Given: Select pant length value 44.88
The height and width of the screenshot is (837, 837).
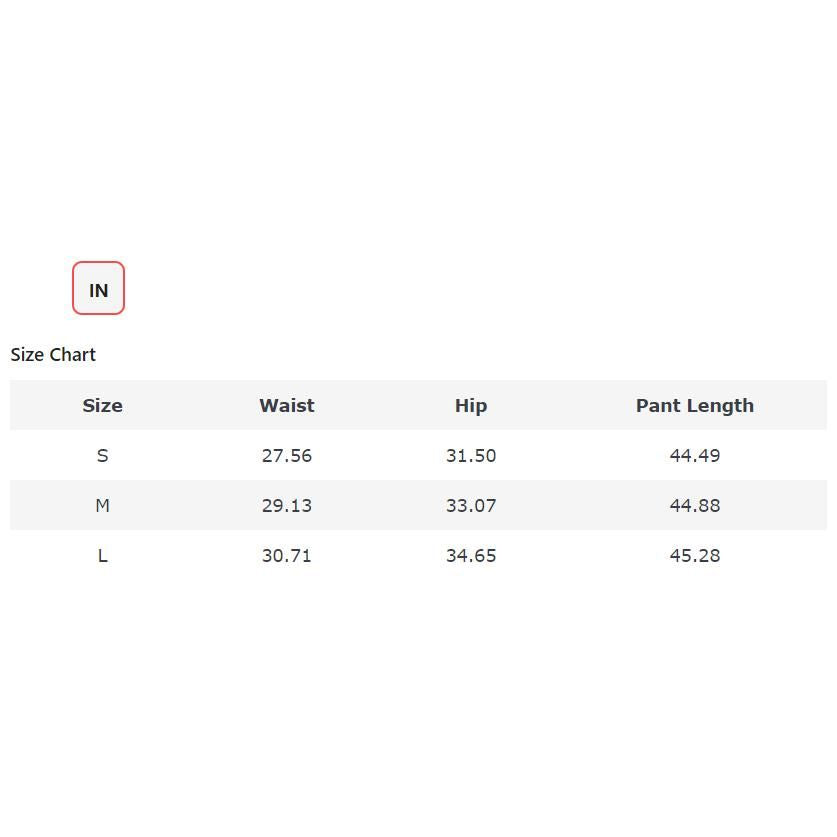Looking at the screenshot, I should click(x=694, y=506).
